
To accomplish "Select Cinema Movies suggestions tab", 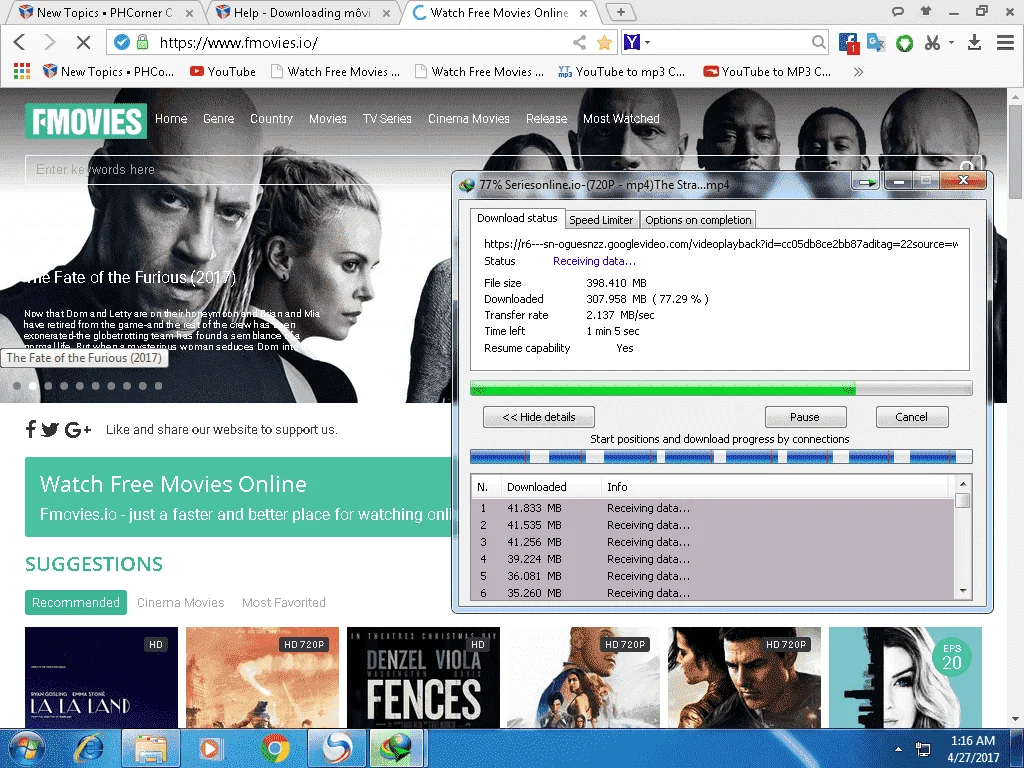I will [x=180, y=602].
